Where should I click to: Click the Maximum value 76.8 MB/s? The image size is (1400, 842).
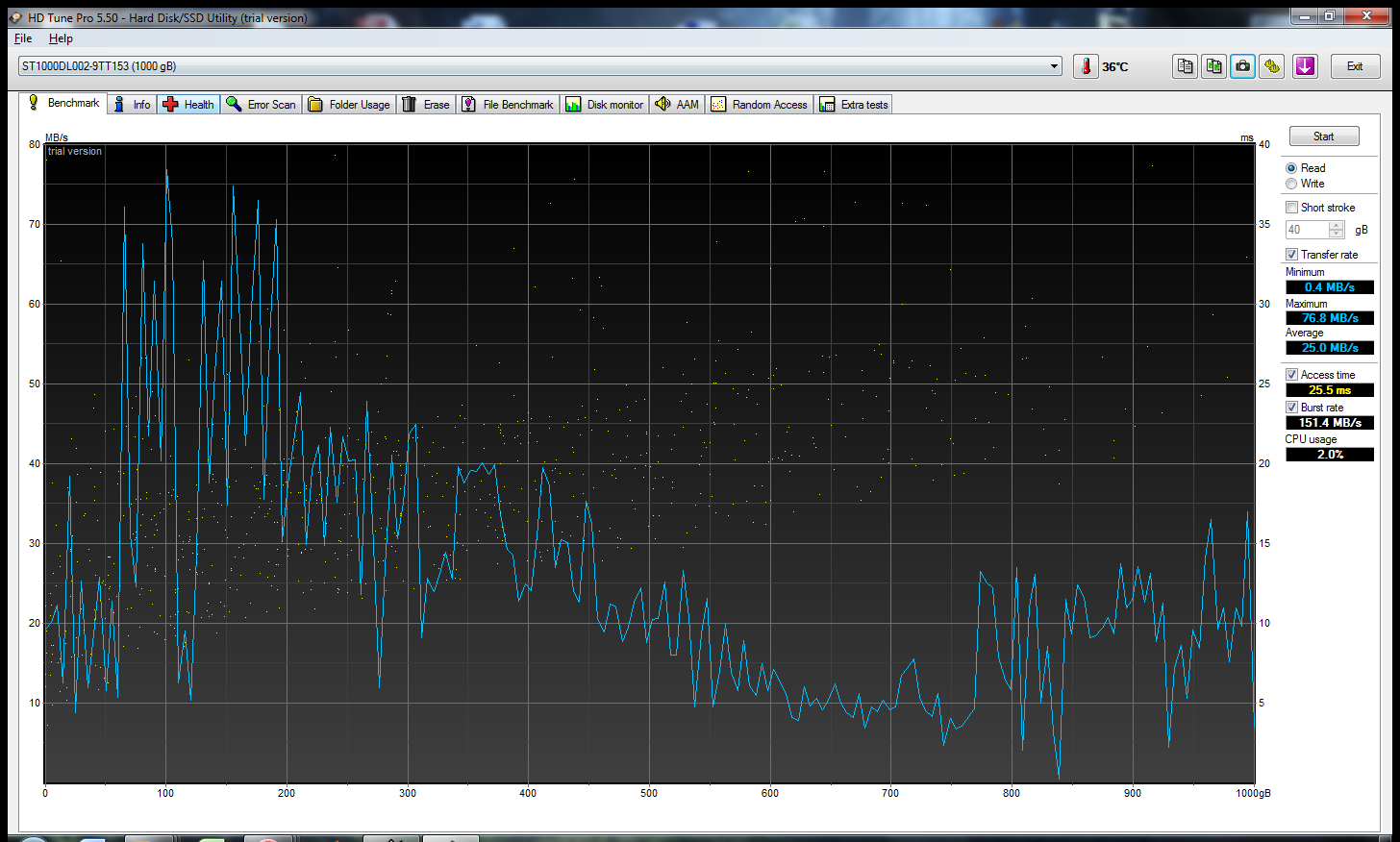[x=1330, y=318]
